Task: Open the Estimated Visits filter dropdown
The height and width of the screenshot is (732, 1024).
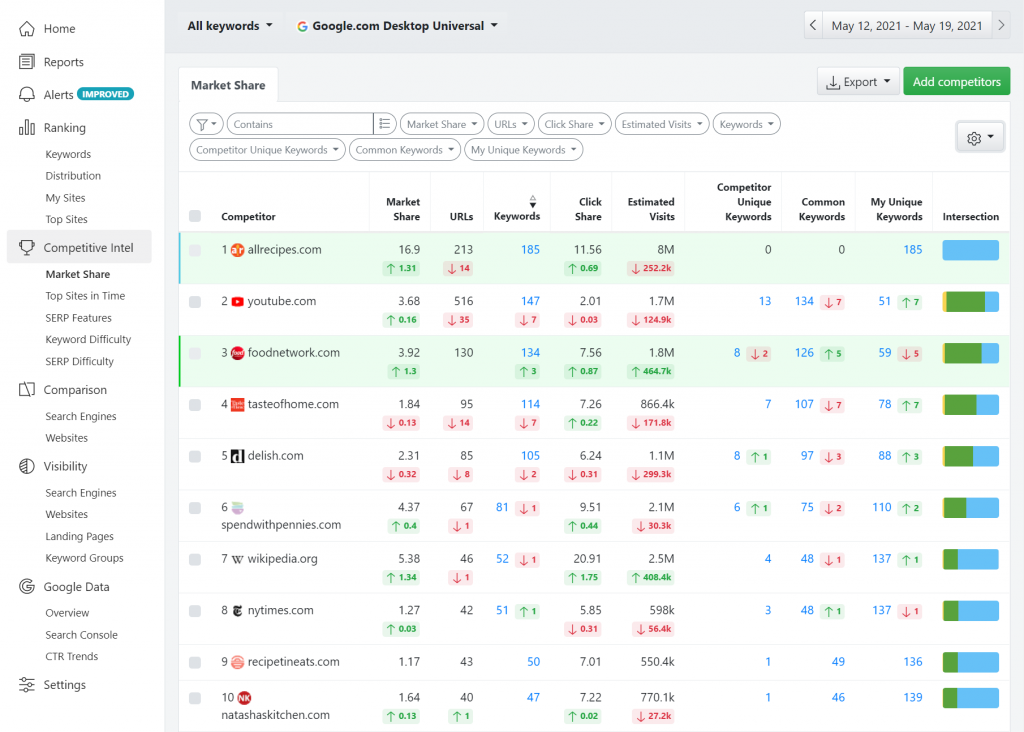Action: click(662, 124)
